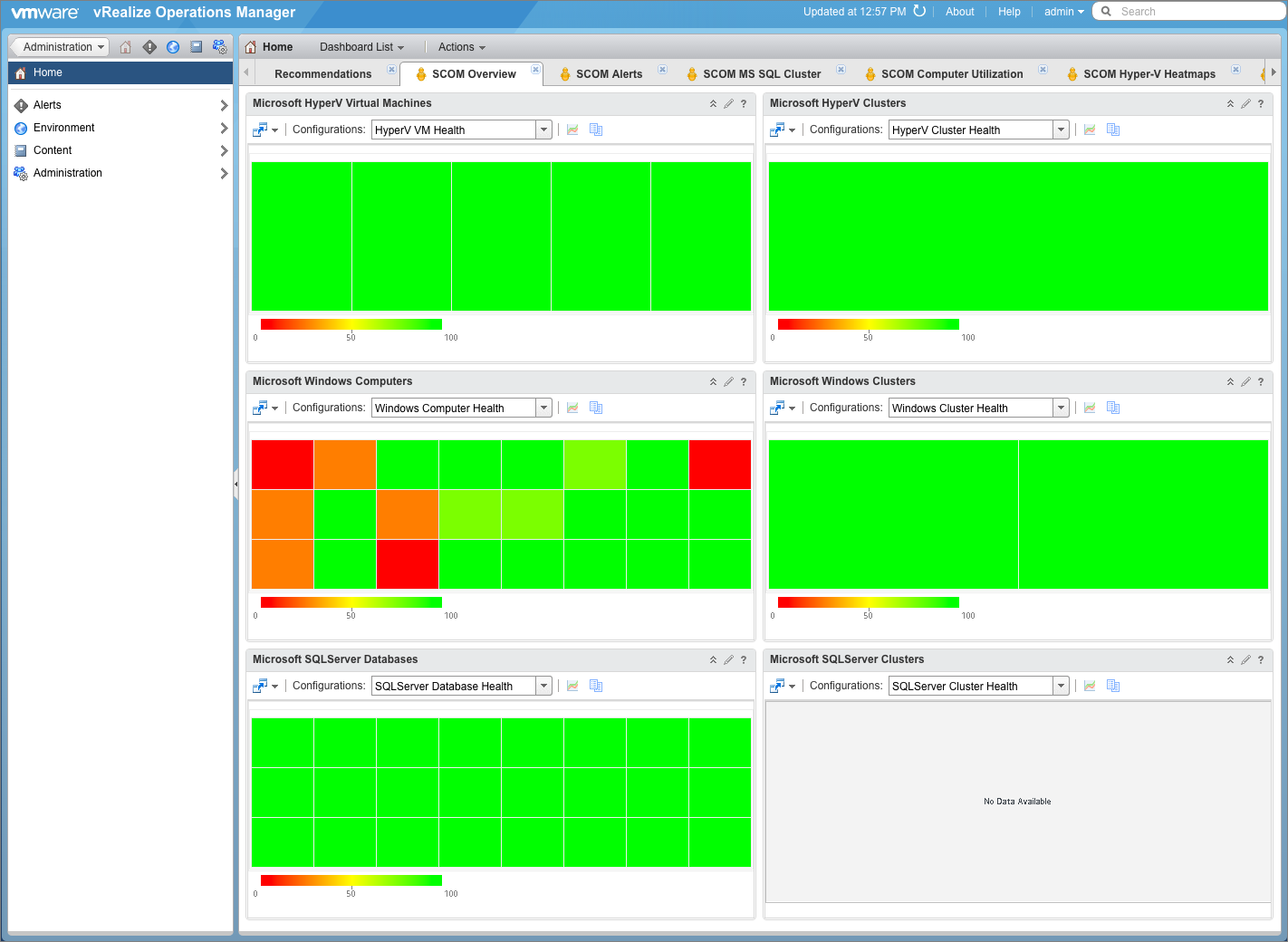Open the HyperV VM Health configuration dropdown
The width and height of the screenshot is (1288, 942).
543,130
